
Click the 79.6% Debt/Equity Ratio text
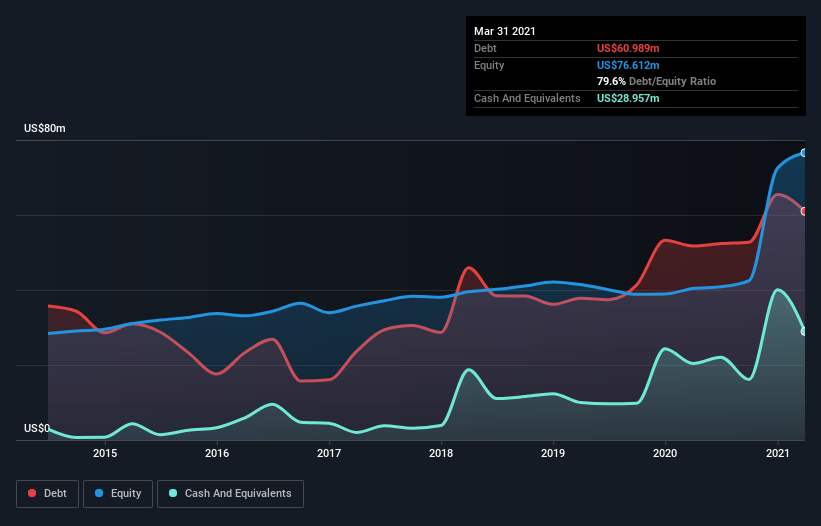point(656,81)
